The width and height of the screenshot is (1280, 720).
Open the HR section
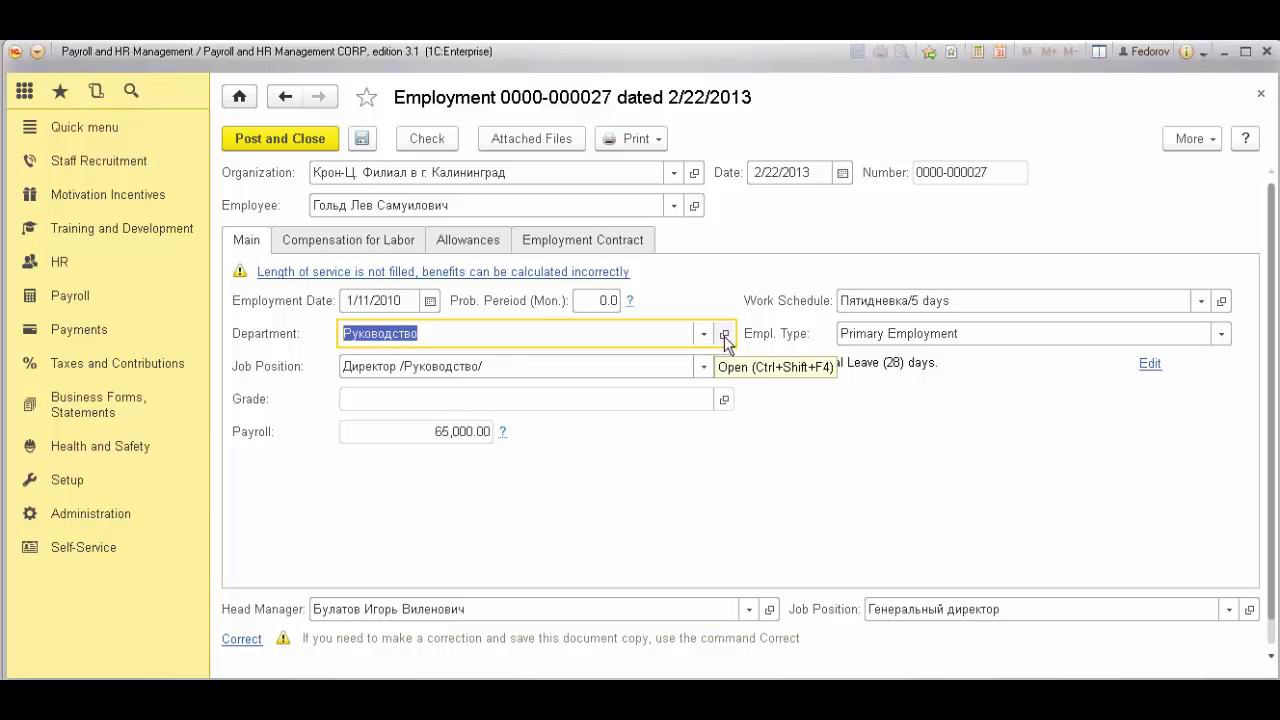click(60, 262)
